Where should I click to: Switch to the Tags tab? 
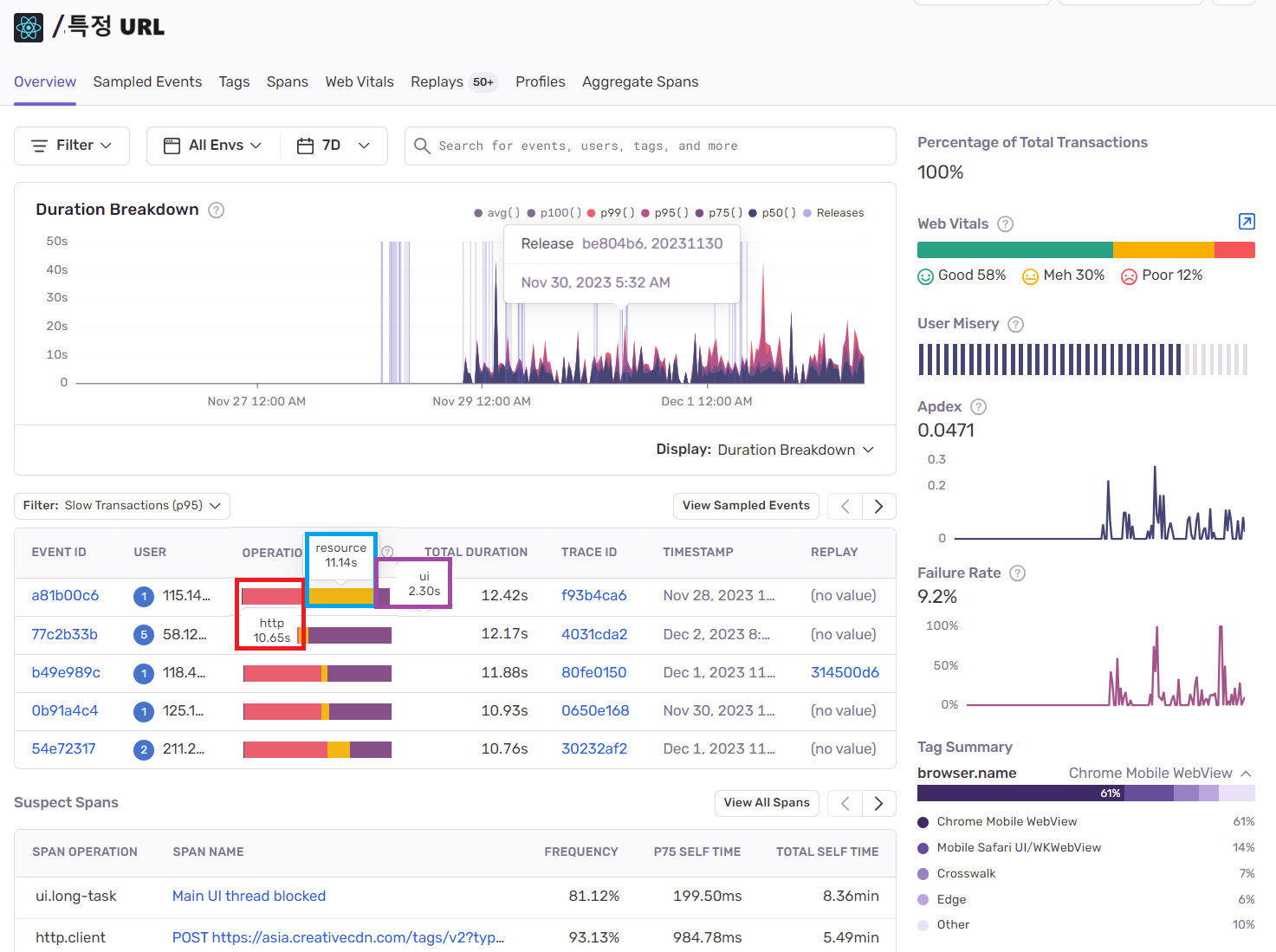(234, 82)
